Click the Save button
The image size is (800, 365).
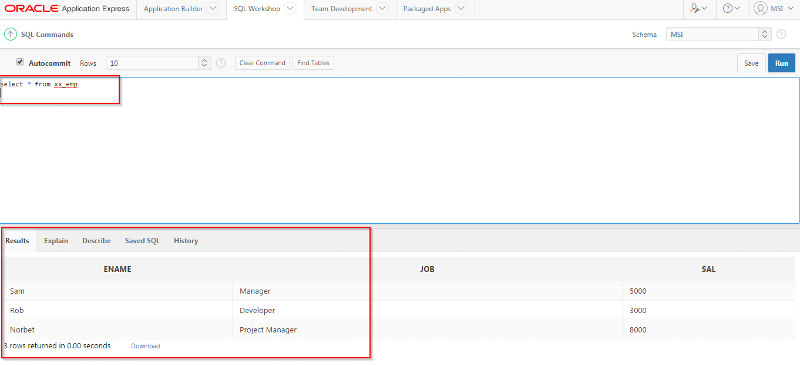click(x=751, y=63)
